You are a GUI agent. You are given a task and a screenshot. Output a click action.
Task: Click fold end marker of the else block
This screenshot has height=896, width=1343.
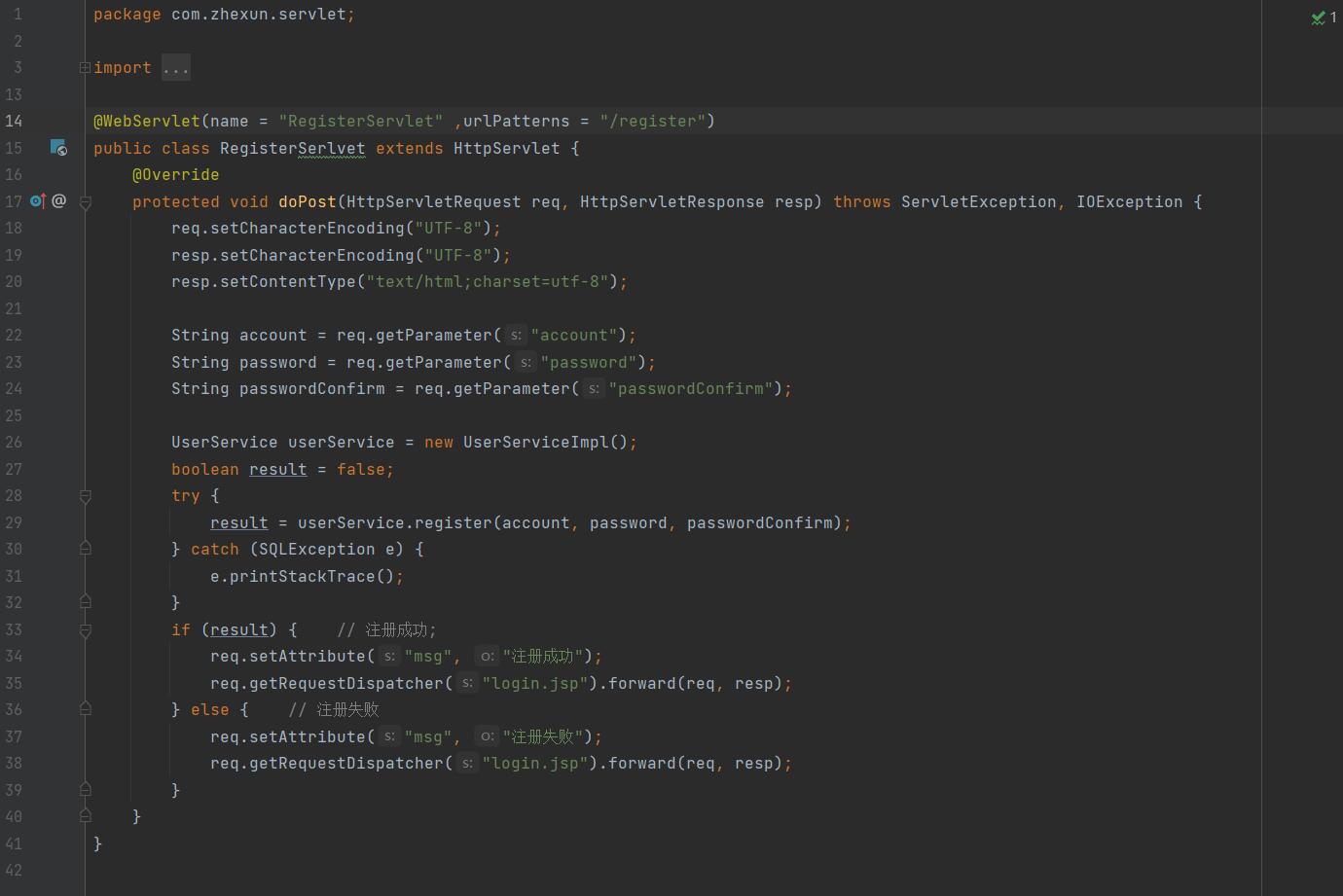(x=85, y=789)
